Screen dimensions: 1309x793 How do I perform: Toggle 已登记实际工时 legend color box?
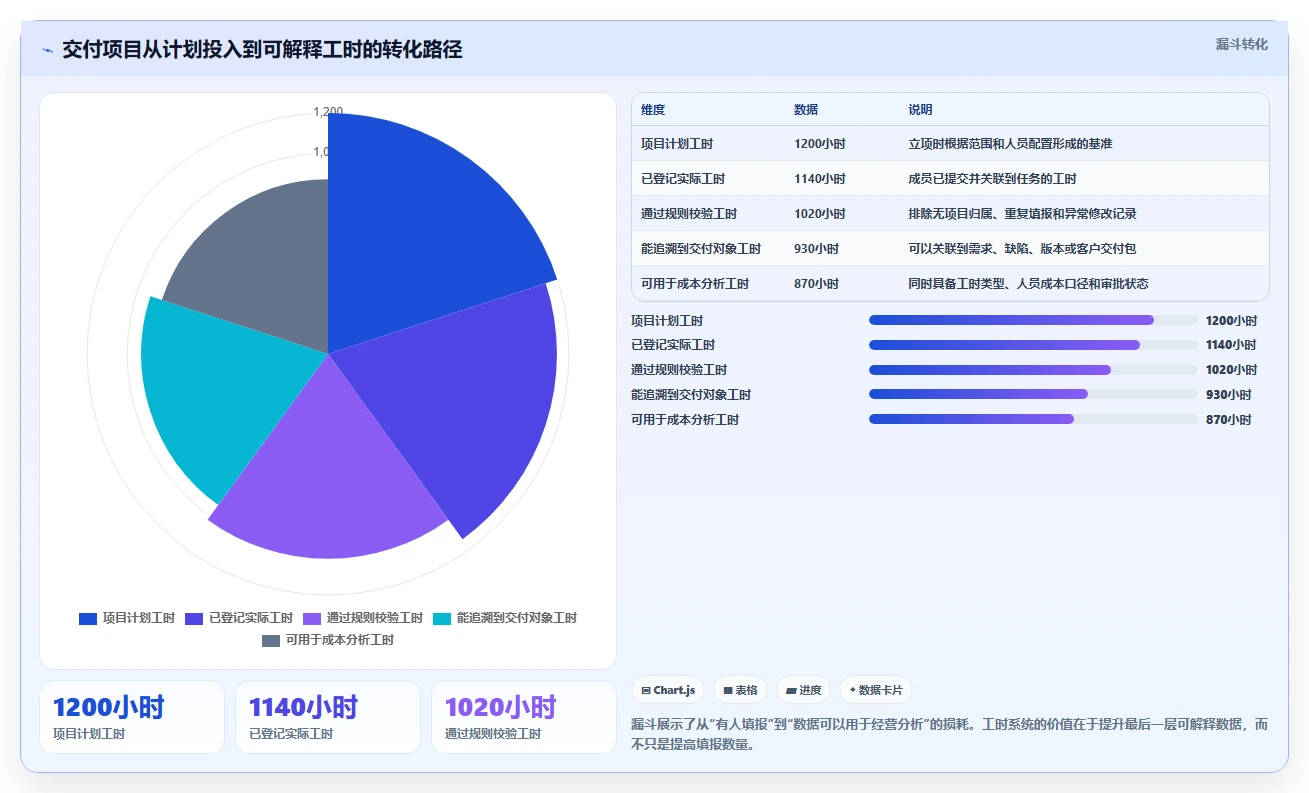194,618
